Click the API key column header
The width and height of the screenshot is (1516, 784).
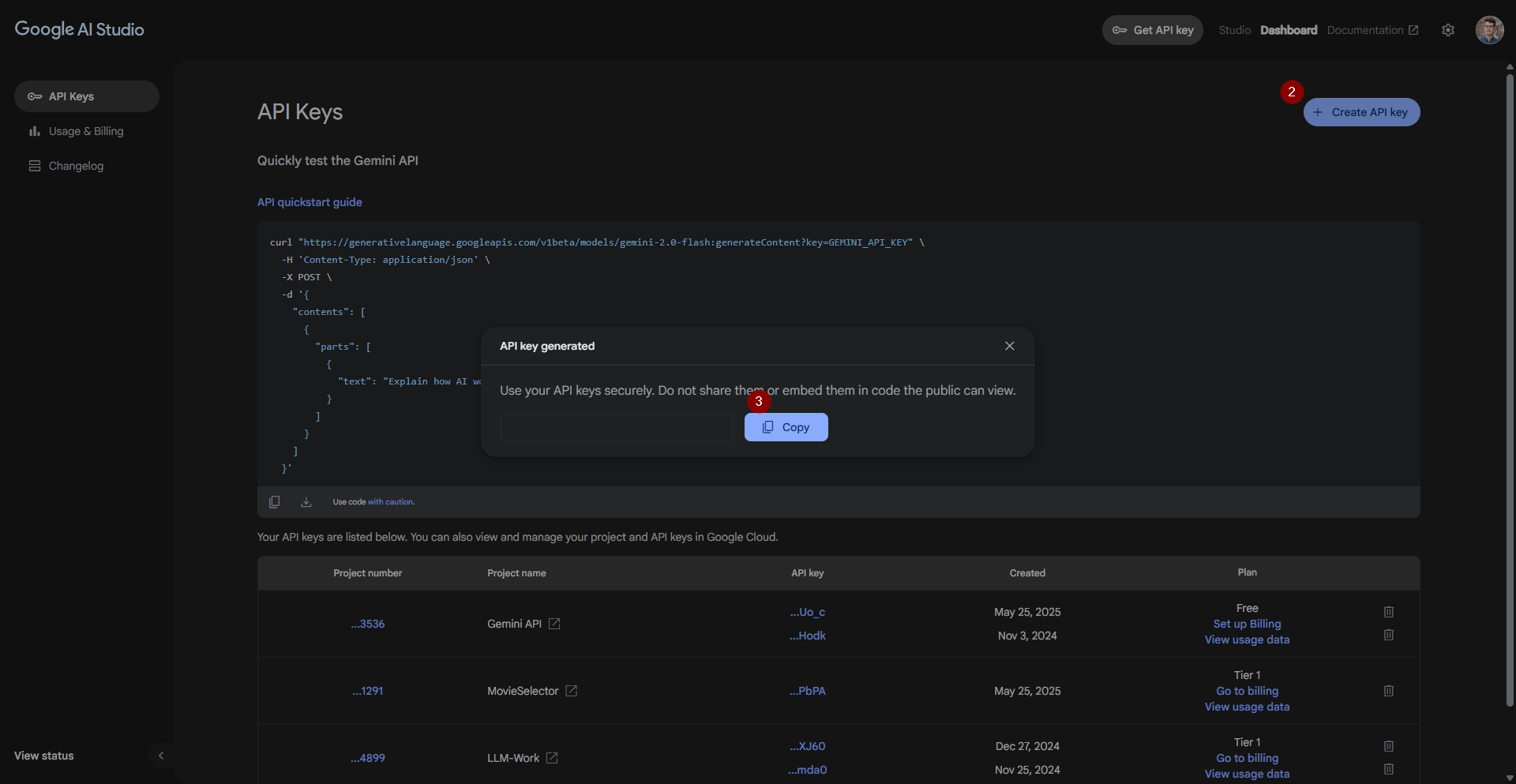click(x=808, y=573)
